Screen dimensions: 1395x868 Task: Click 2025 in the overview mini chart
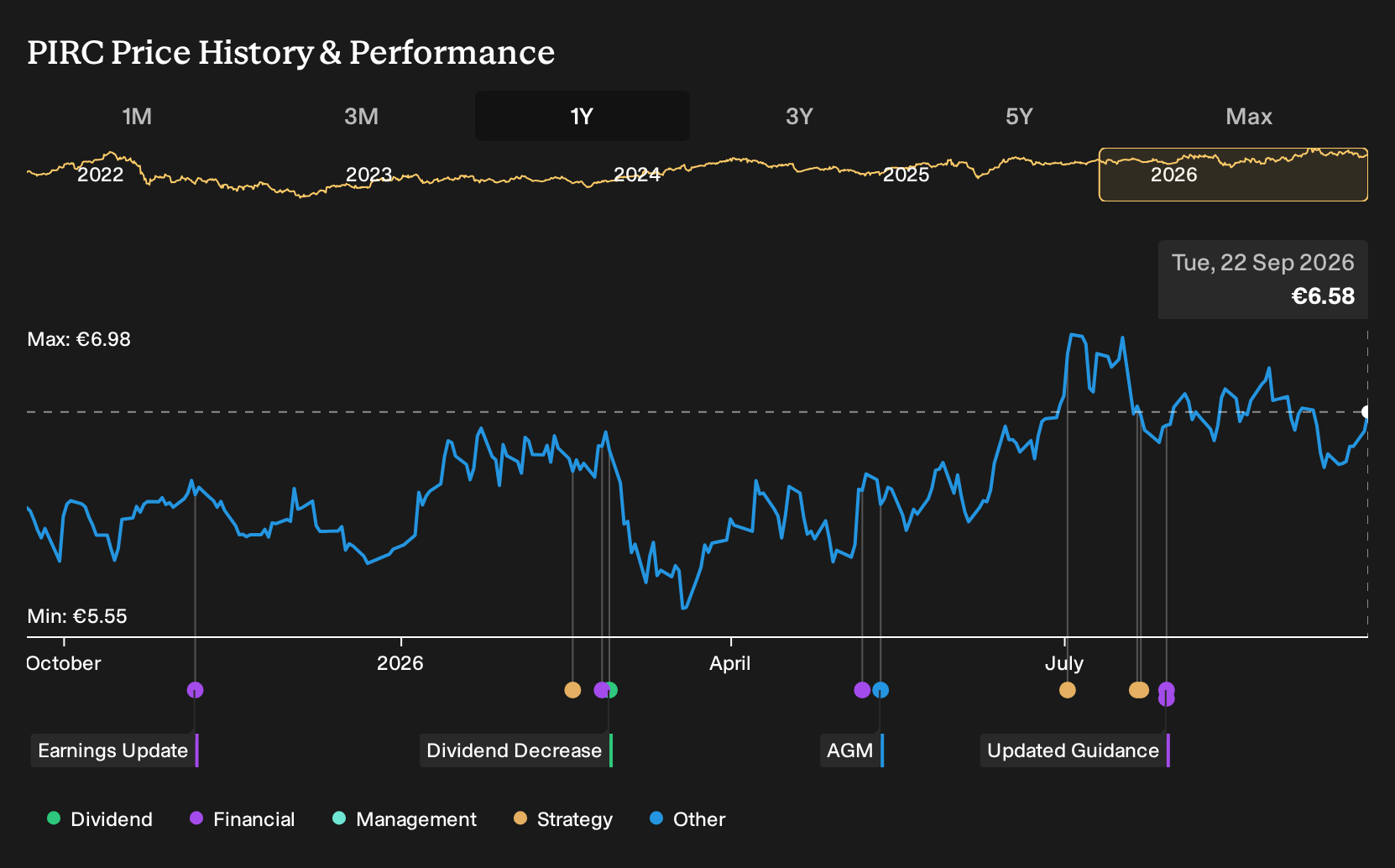click(x=906, y=175)
